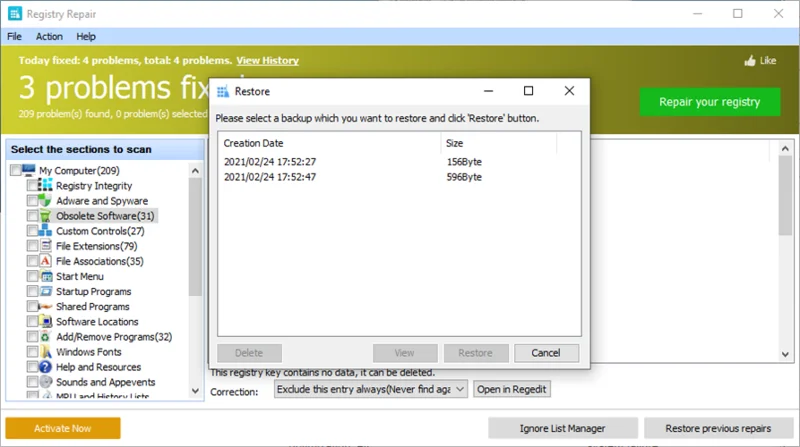Click the results pane scrollbar thumb

[x=785, y=196]
